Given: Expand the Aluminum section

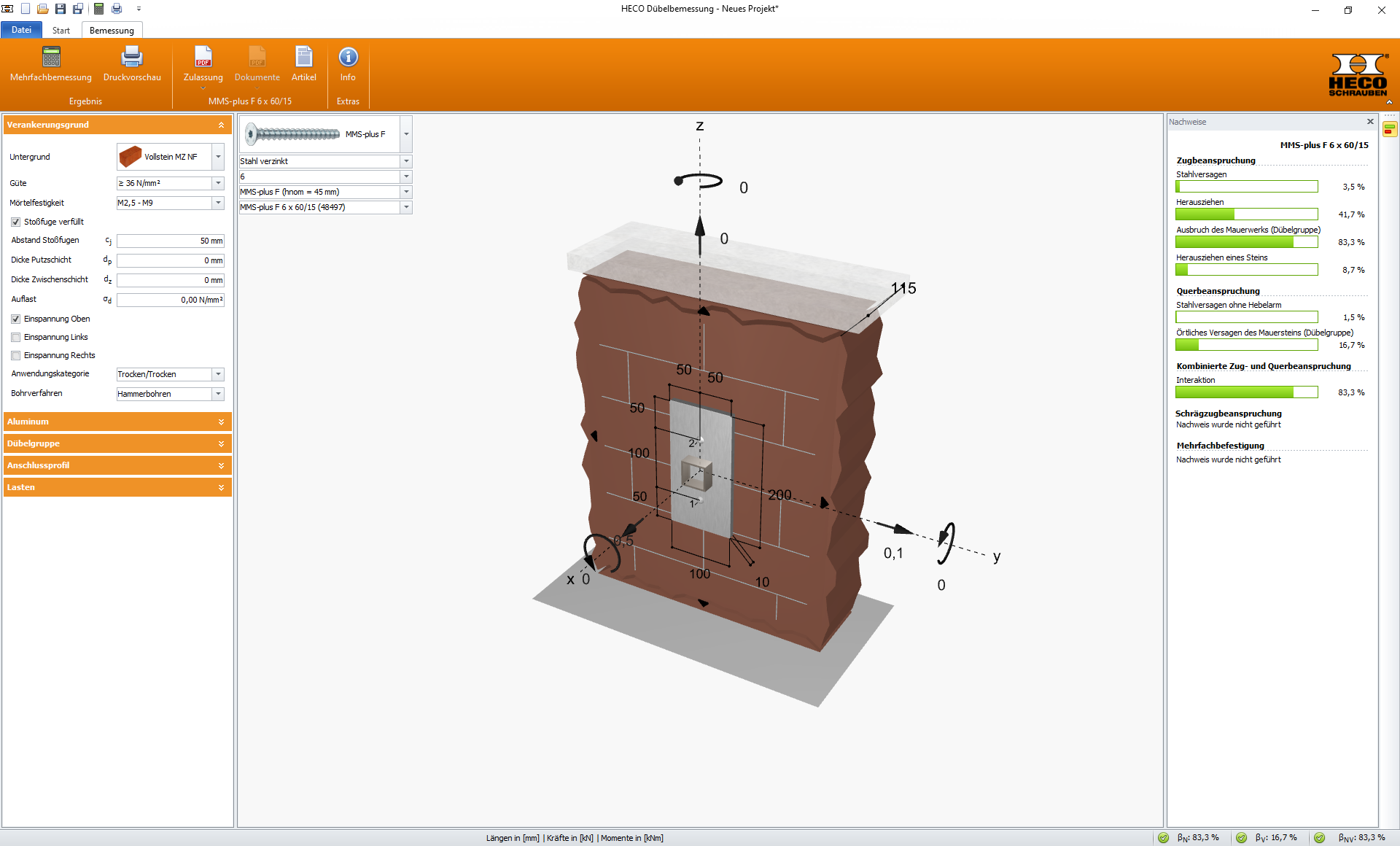Looking at the screenshot, I should pyautogui.click(x=221, y=422).
